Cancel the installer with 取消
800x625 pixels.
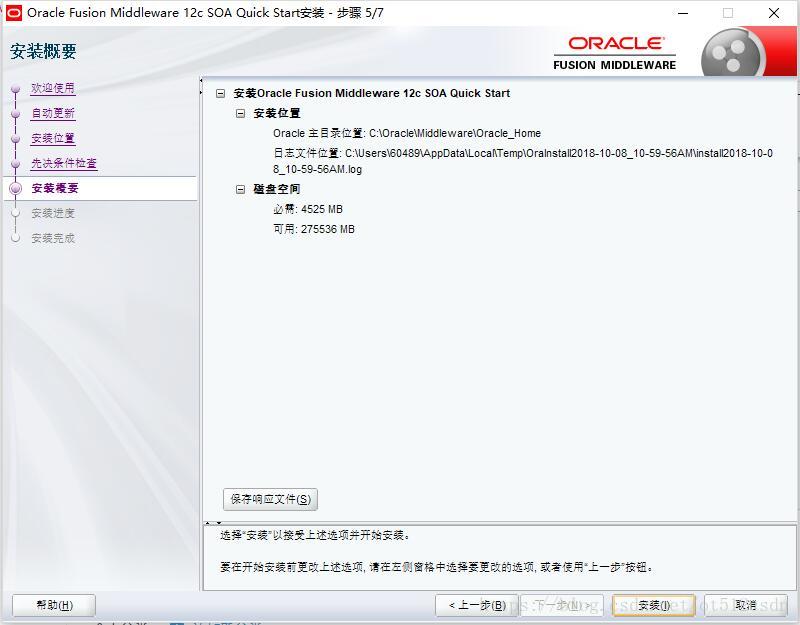click(745, 605)
